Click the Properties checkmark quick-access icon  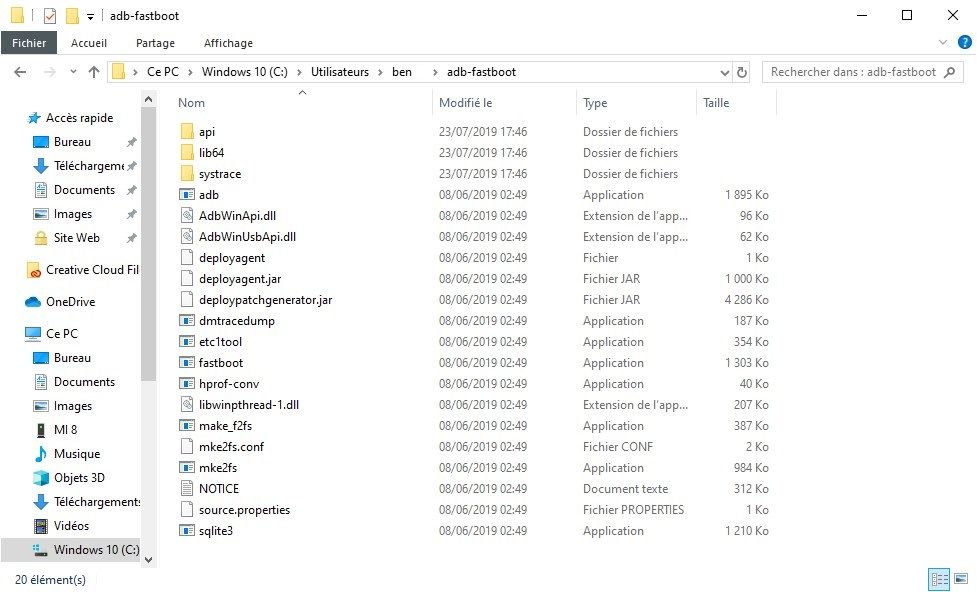coord(50,16)
